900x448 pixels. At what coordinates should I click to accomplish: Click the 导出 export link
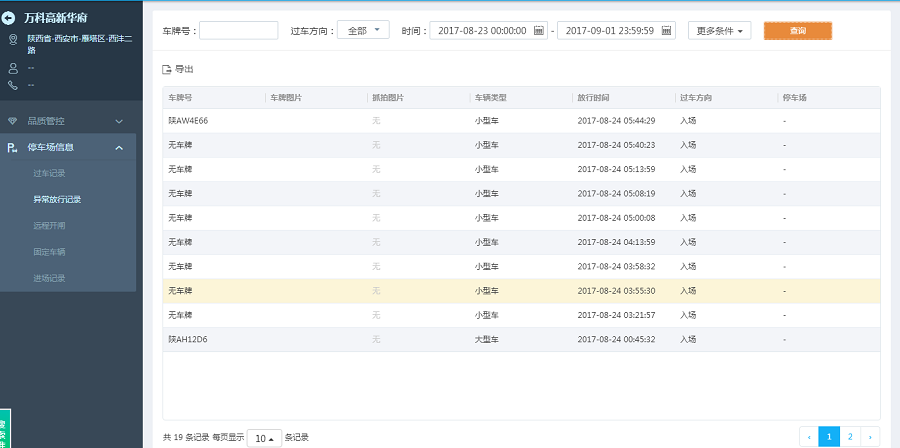click(184, 69)
